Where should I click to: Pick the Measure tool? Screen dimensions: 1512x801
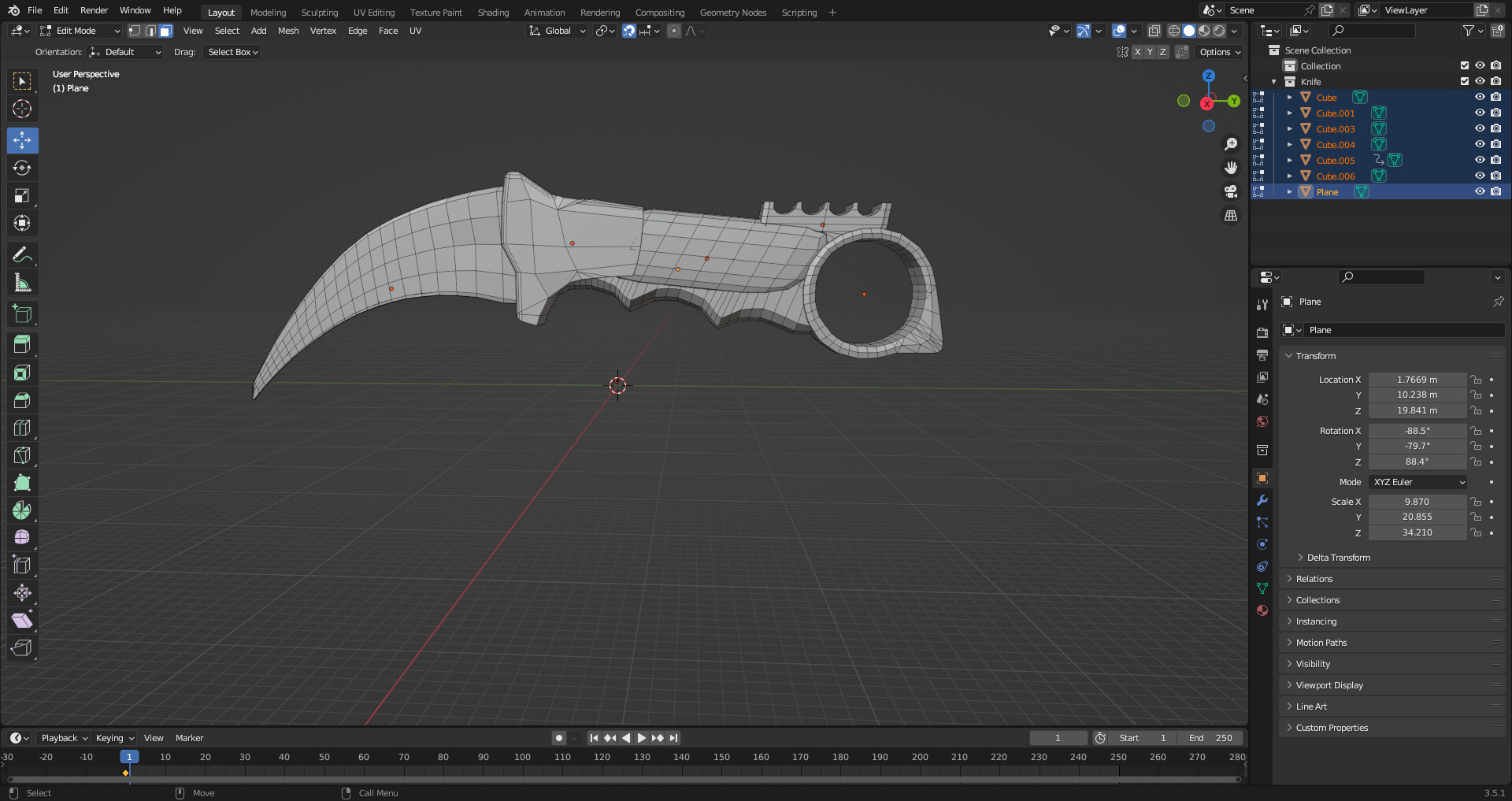point(22,281)
